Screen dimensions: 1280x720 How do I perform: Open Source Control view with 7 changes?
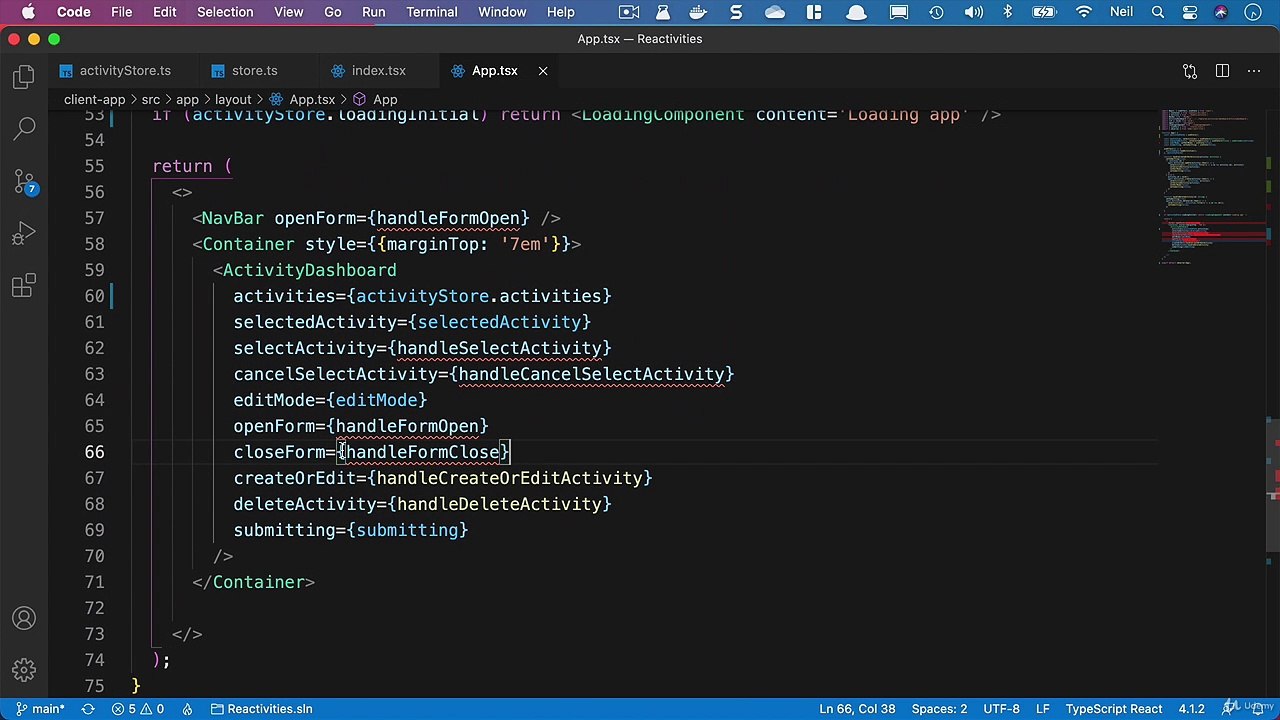point(24,182)
